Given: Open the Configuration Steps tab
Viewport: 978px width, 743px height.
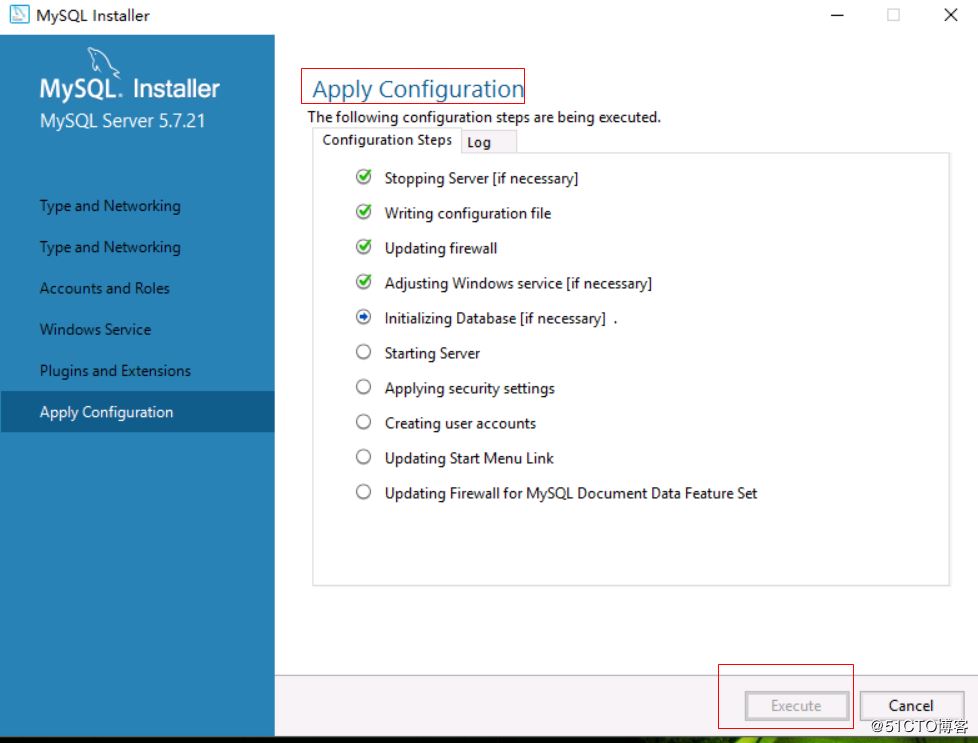Looking at the screenshot, I should tap(386, 140).
